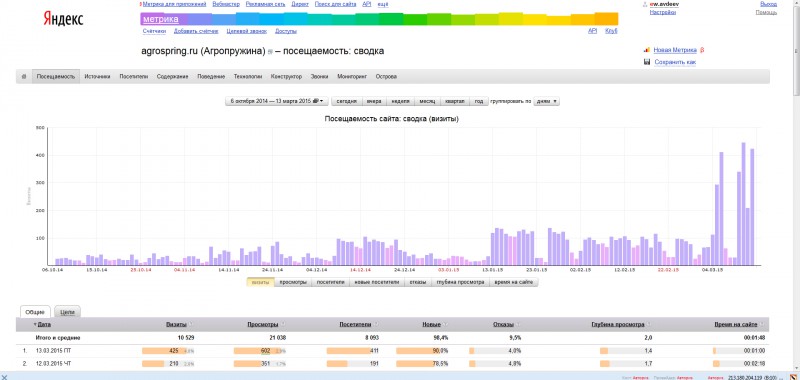This screenshot has height=380, width=800.
Task: Open the Звонки menu
Action: [x=319, y=77]
